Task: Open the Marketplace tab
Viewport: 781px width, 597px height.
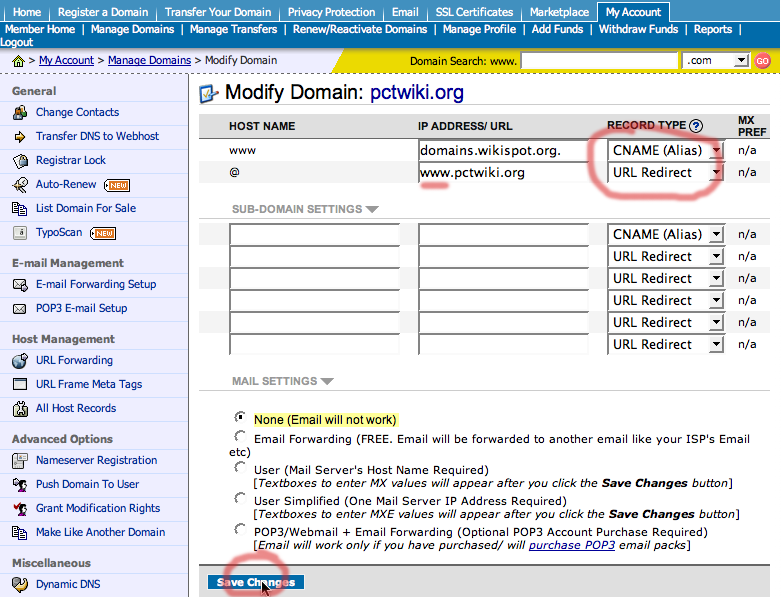Action: (559, 12)
